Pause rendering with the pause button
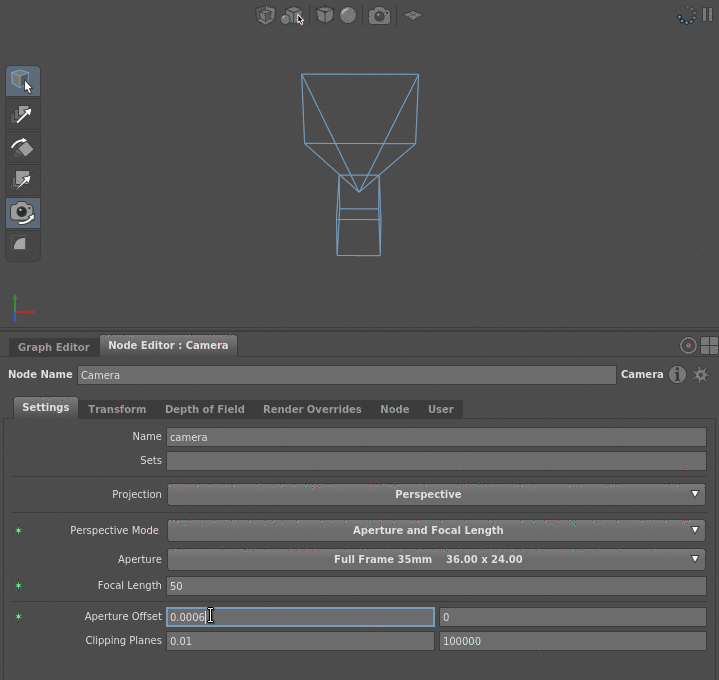 click(x=708, y=15)
